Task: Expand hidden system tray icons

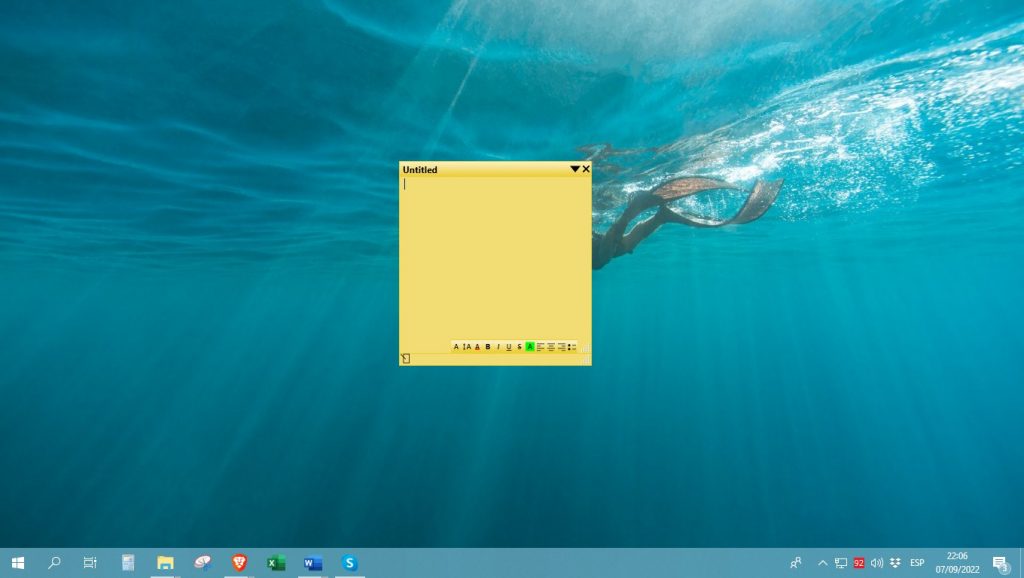Action: (822, 562)
